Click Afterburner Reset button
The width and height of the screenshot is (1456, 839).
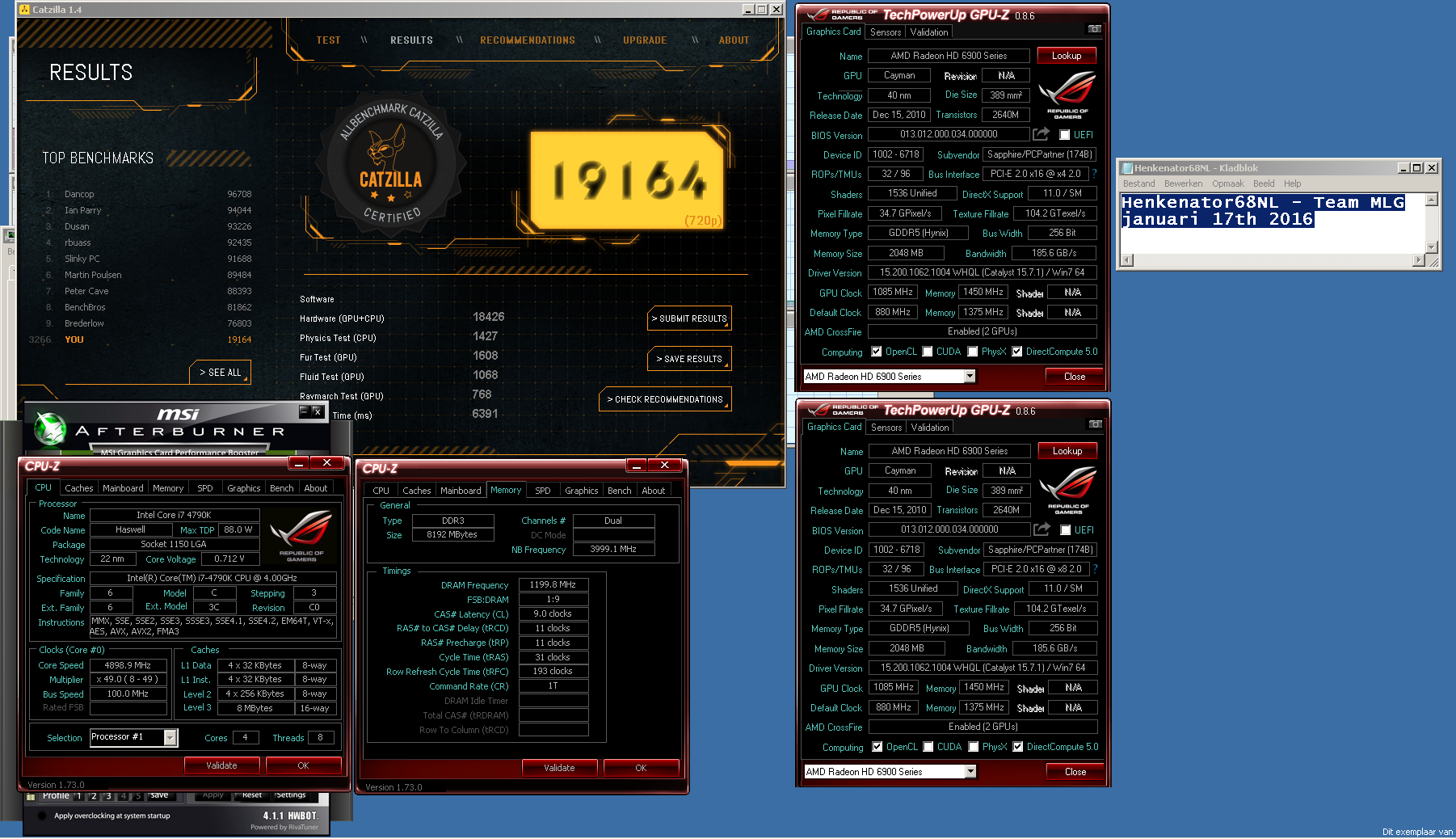pyautogui.click(x=251, y=795)
